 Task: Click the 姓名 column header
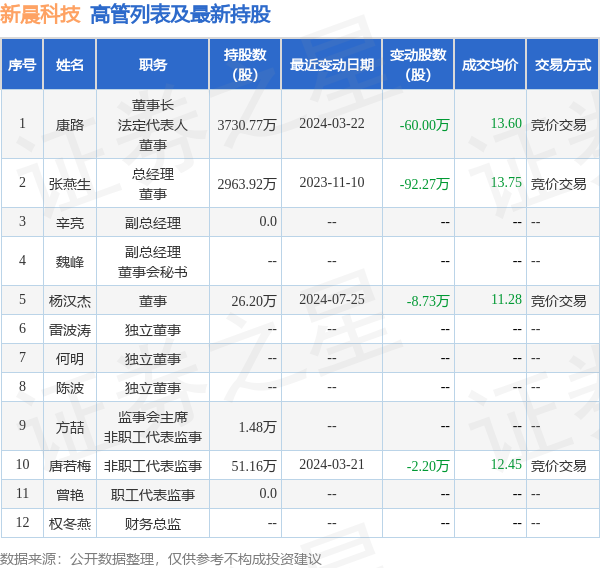(70, 65)
